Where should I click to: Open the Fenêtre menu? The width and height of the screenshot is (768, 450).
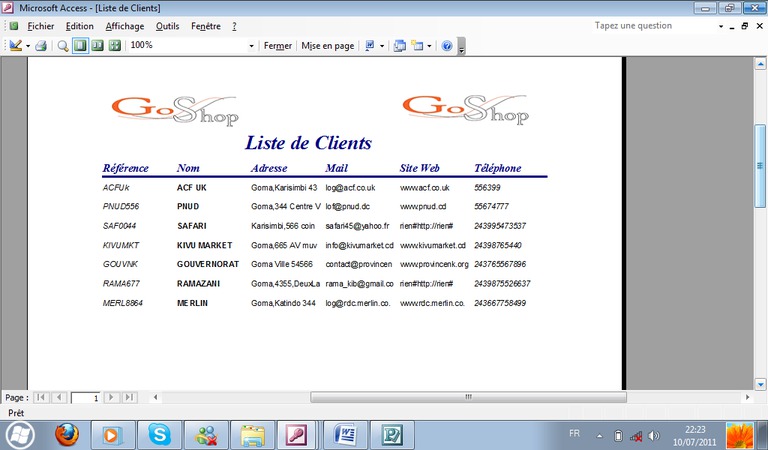[x=206, y=26]
